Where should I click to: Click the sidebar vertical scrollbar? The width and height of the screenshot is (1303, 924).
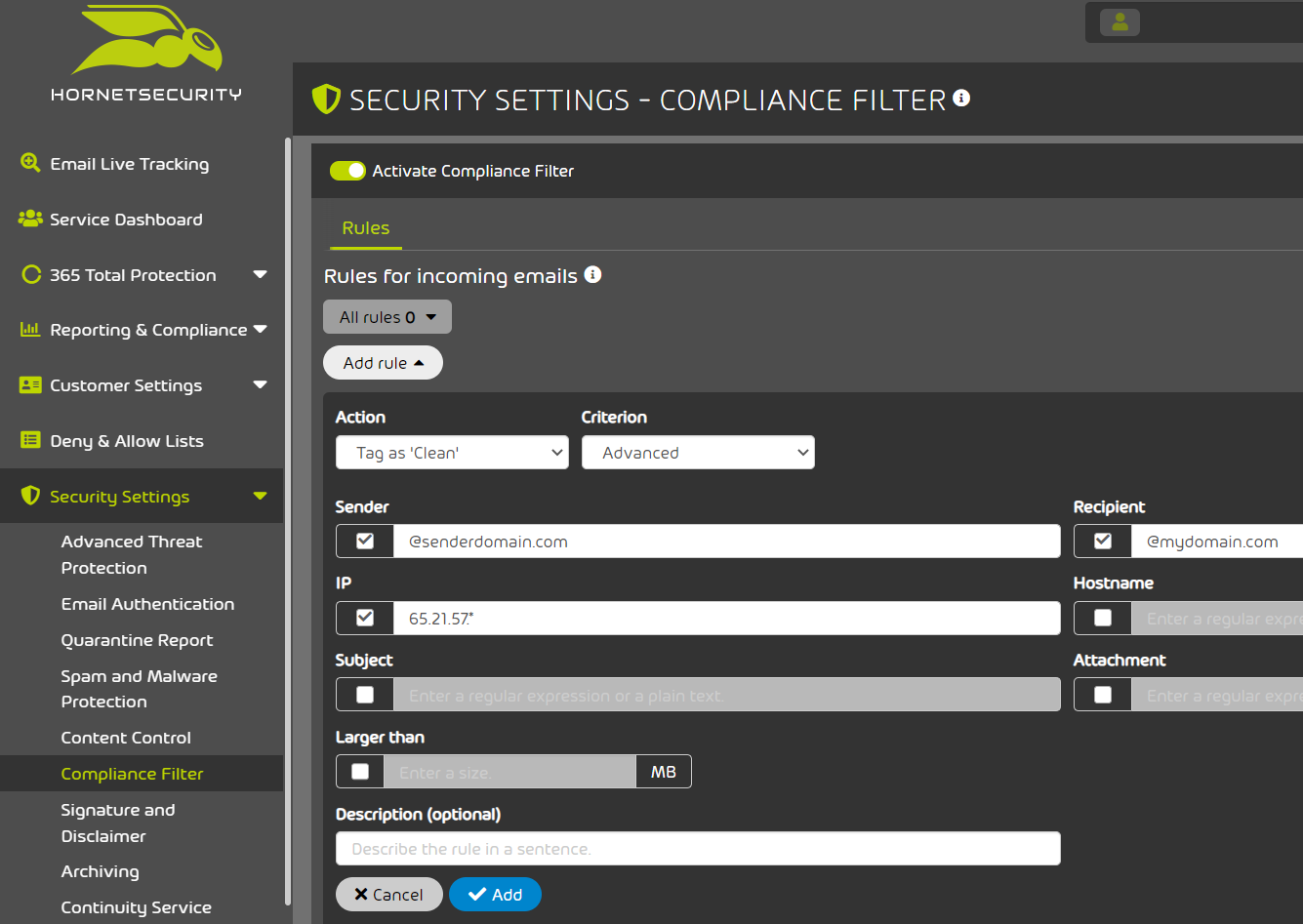(287, 521)
